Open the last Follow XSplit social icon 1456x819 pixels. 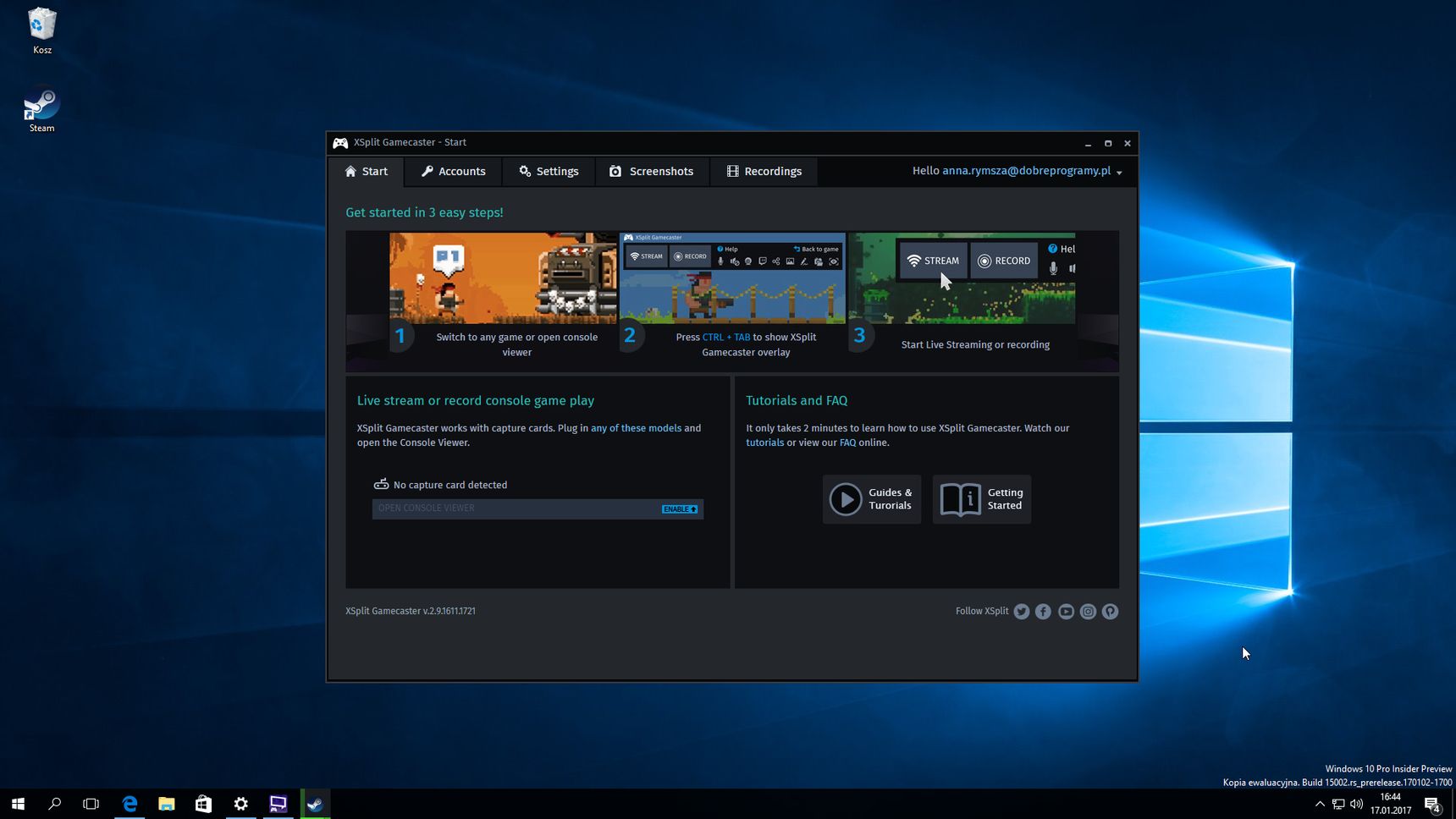pos(1110,612)
